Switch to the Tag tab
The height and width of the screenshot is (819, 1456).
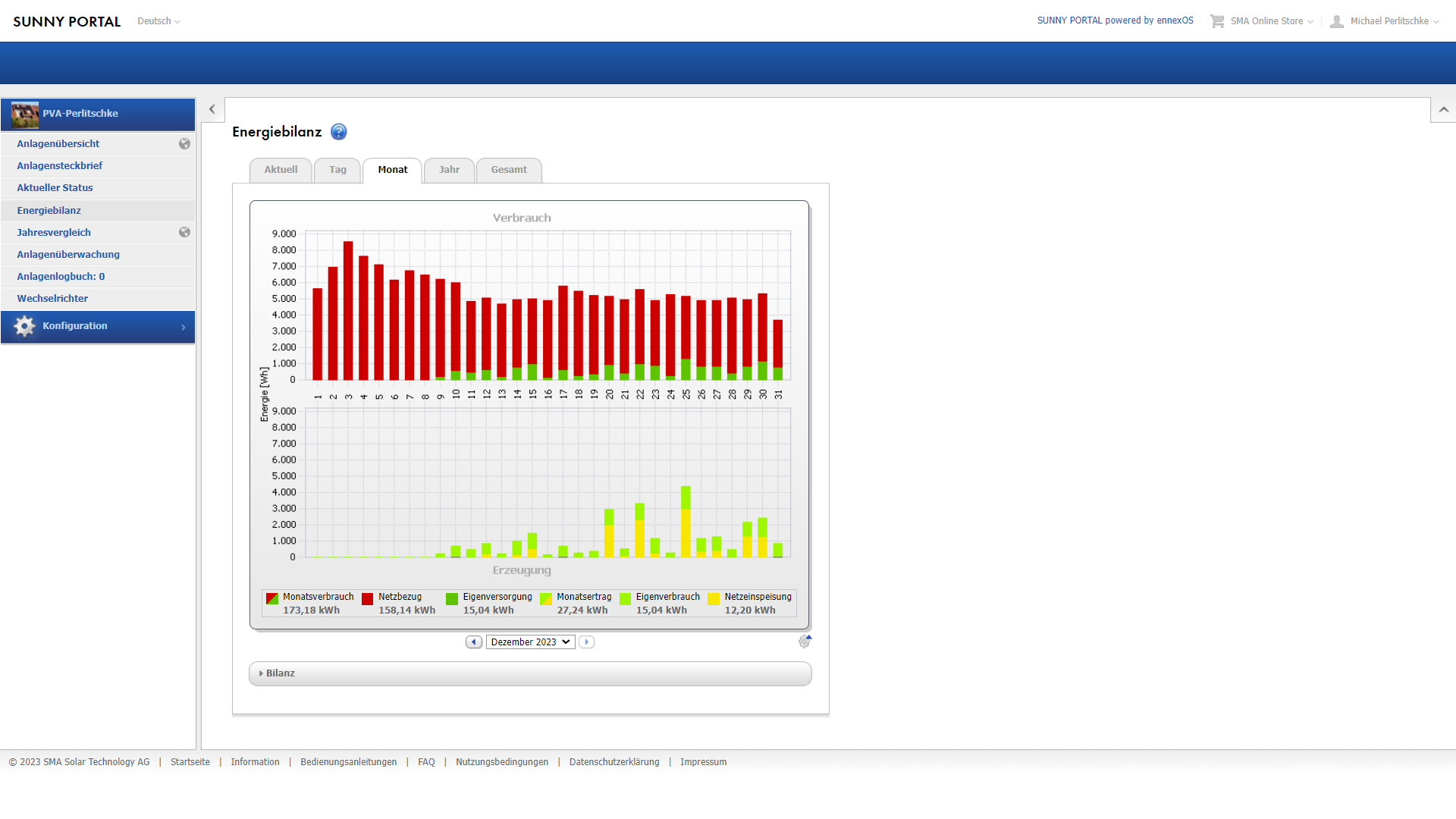[337, 170]
